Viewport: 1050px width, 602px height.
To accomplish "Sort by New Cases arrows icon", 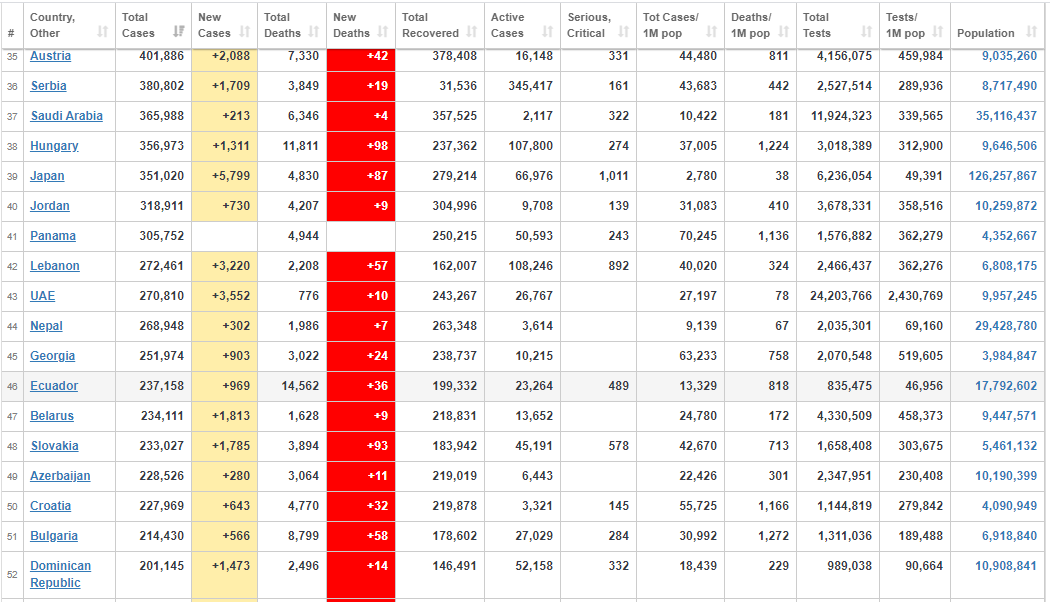I will [x=244, y=31].
